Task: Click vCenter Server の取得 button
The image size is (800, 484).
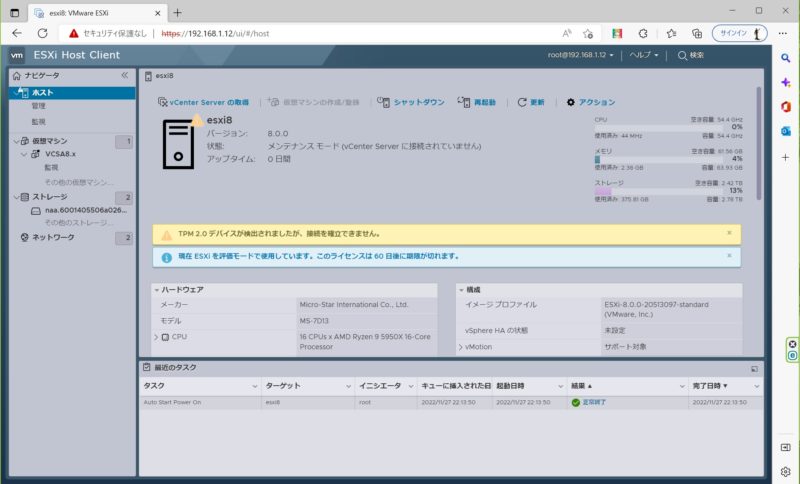Action: coord(203,102)
